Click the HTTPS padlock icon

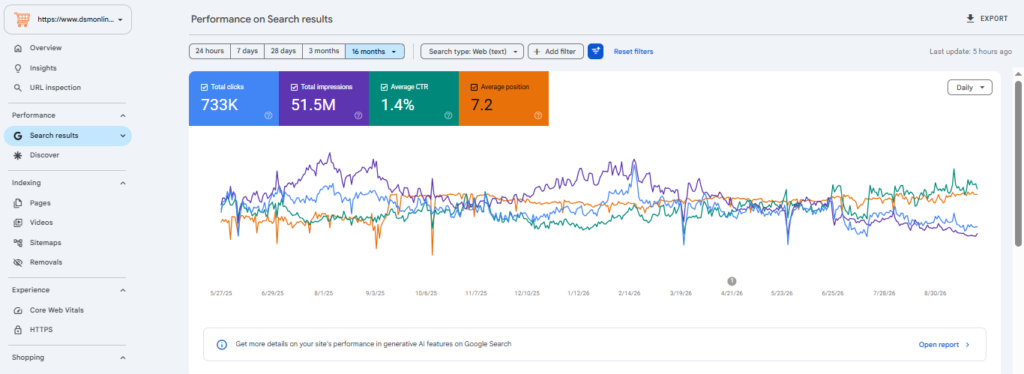click(x=18, y=330)
